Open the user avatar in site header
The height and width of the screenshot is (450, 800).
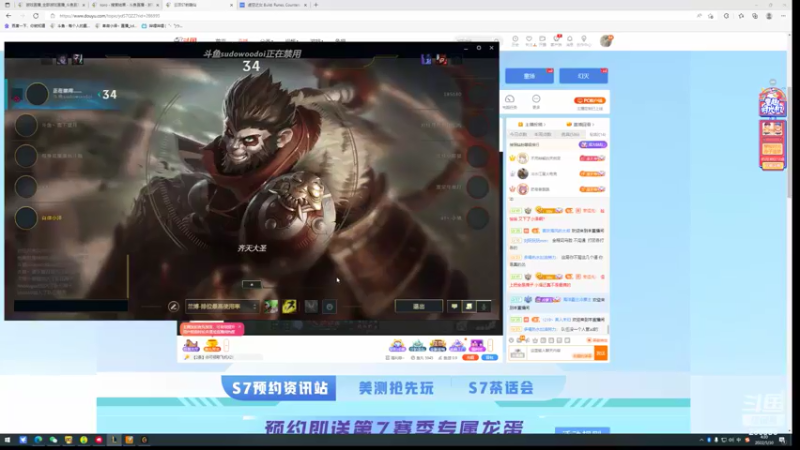pyautogui.click(x=606, y=41)
